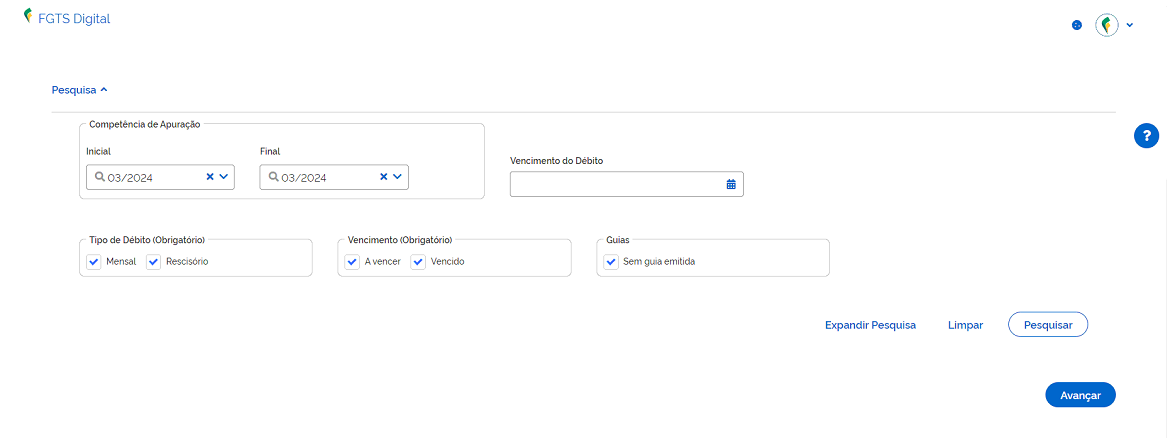Click the Avançar button
1167x438 pixels.
tap(1080, 395)
